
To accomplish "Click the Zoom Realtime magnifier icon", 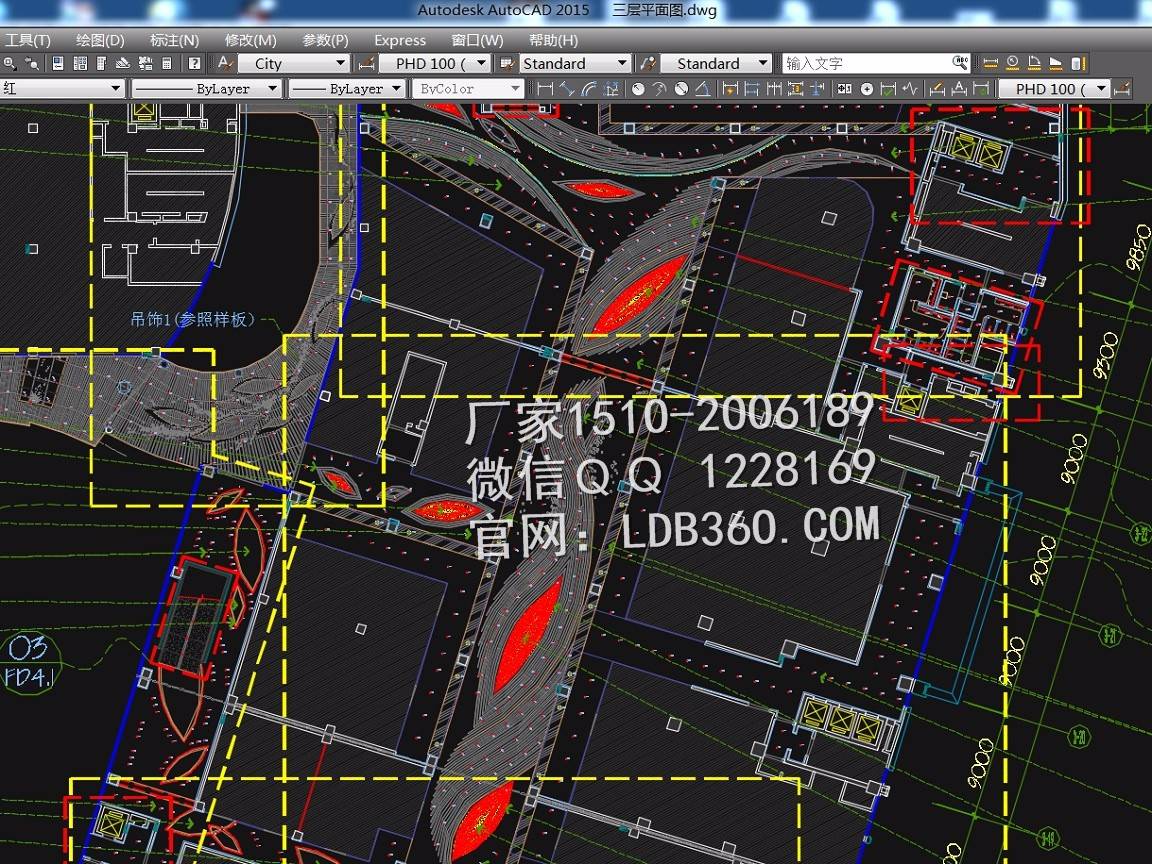I will tap(9, 63).
